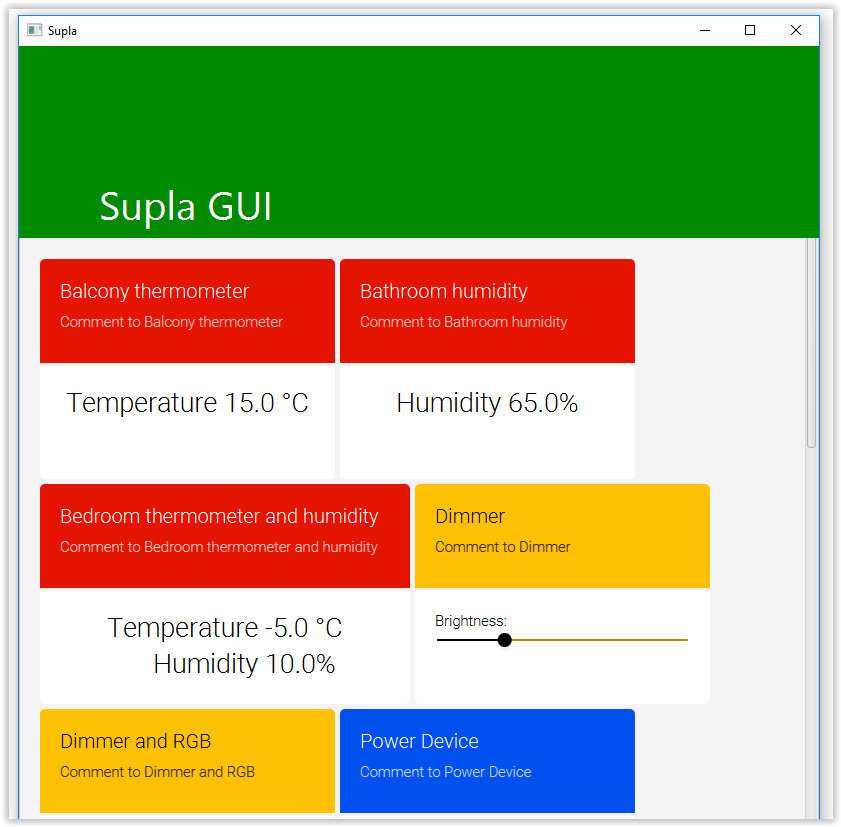
Task: Click the Brightness: label
Action: [470, 621]
